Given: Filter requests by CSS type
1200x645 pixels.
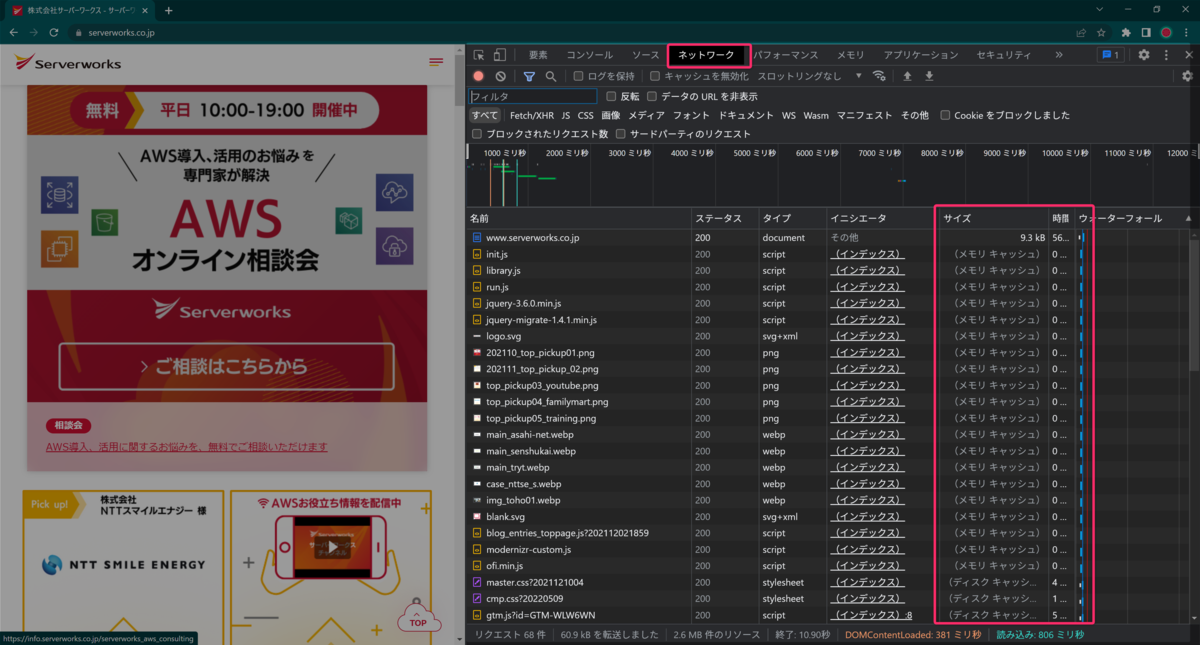Looking at the screenshot, I should click(585, 116).
